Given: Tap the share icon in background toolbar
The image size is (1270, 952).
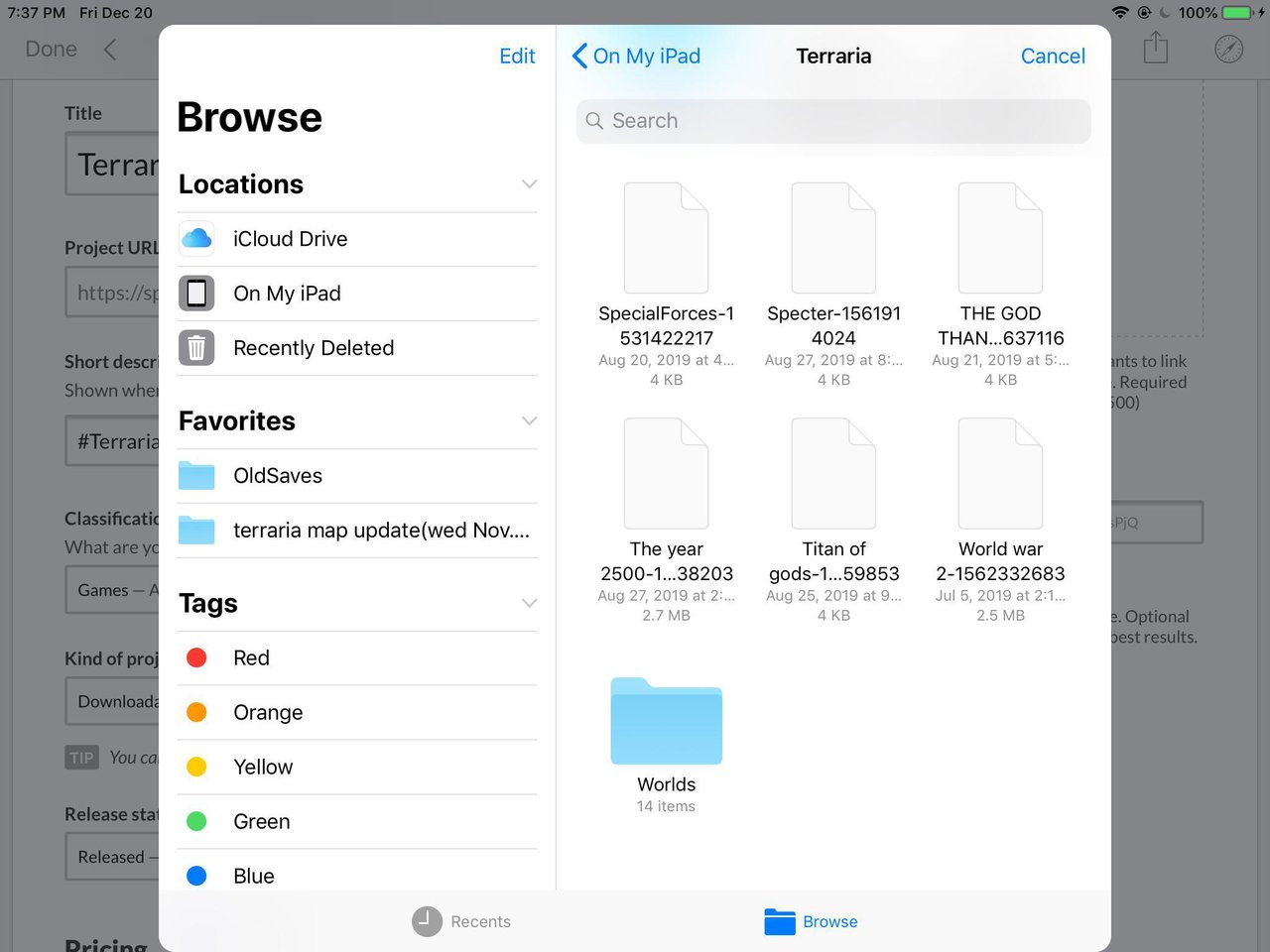Looking at the screenshot, I should (1156, 48).
